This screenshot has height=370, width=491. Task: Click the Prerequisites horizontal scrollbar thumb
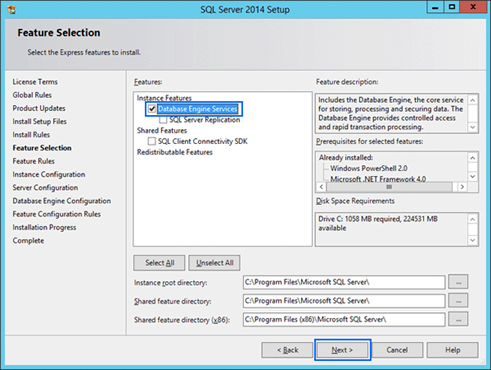(x=389, y=187)
